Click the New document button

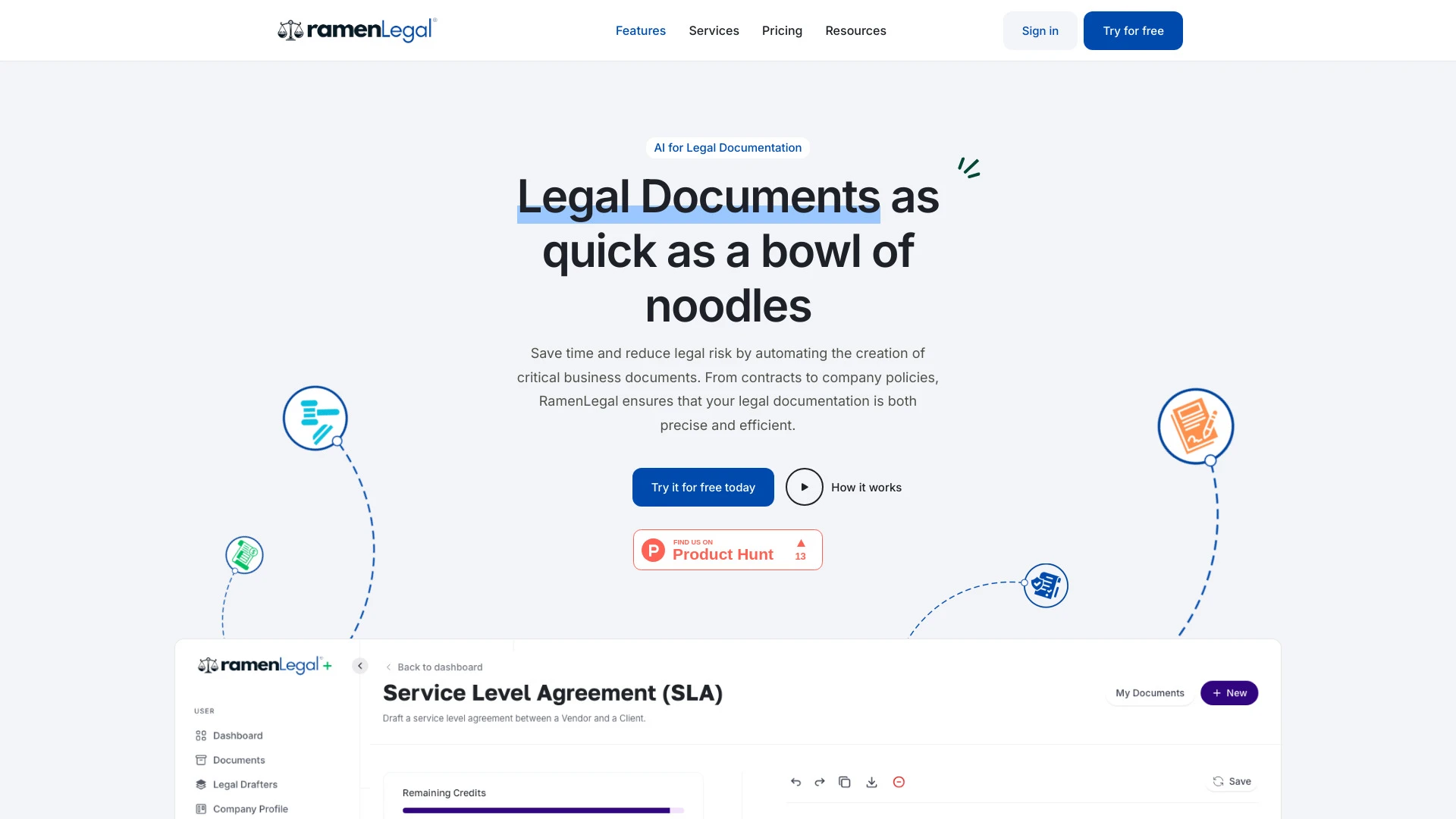click(x=1229, y=692)
